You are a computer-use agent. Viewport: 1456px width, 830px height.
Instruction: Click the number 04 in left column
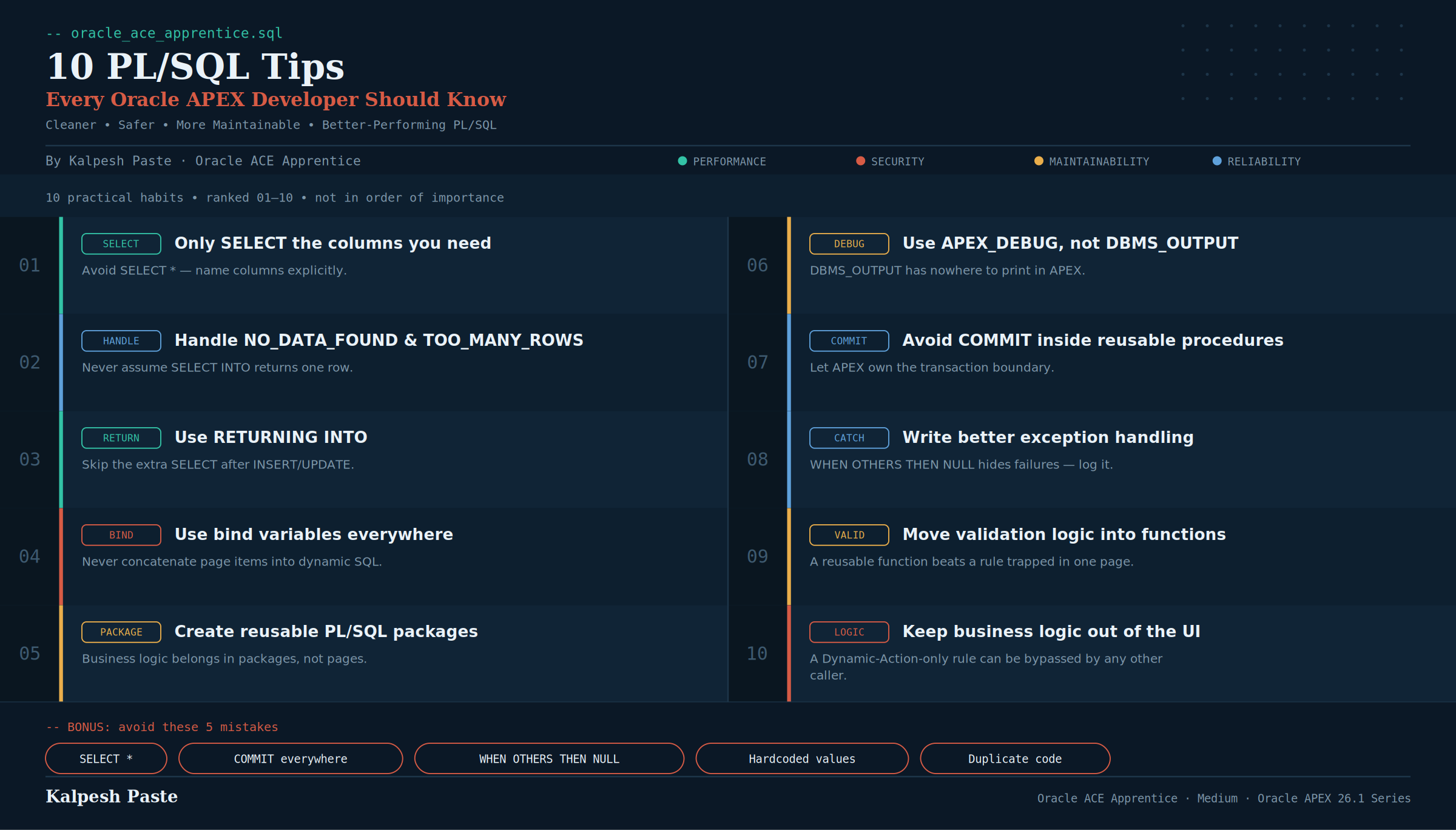tap(30, 556)
